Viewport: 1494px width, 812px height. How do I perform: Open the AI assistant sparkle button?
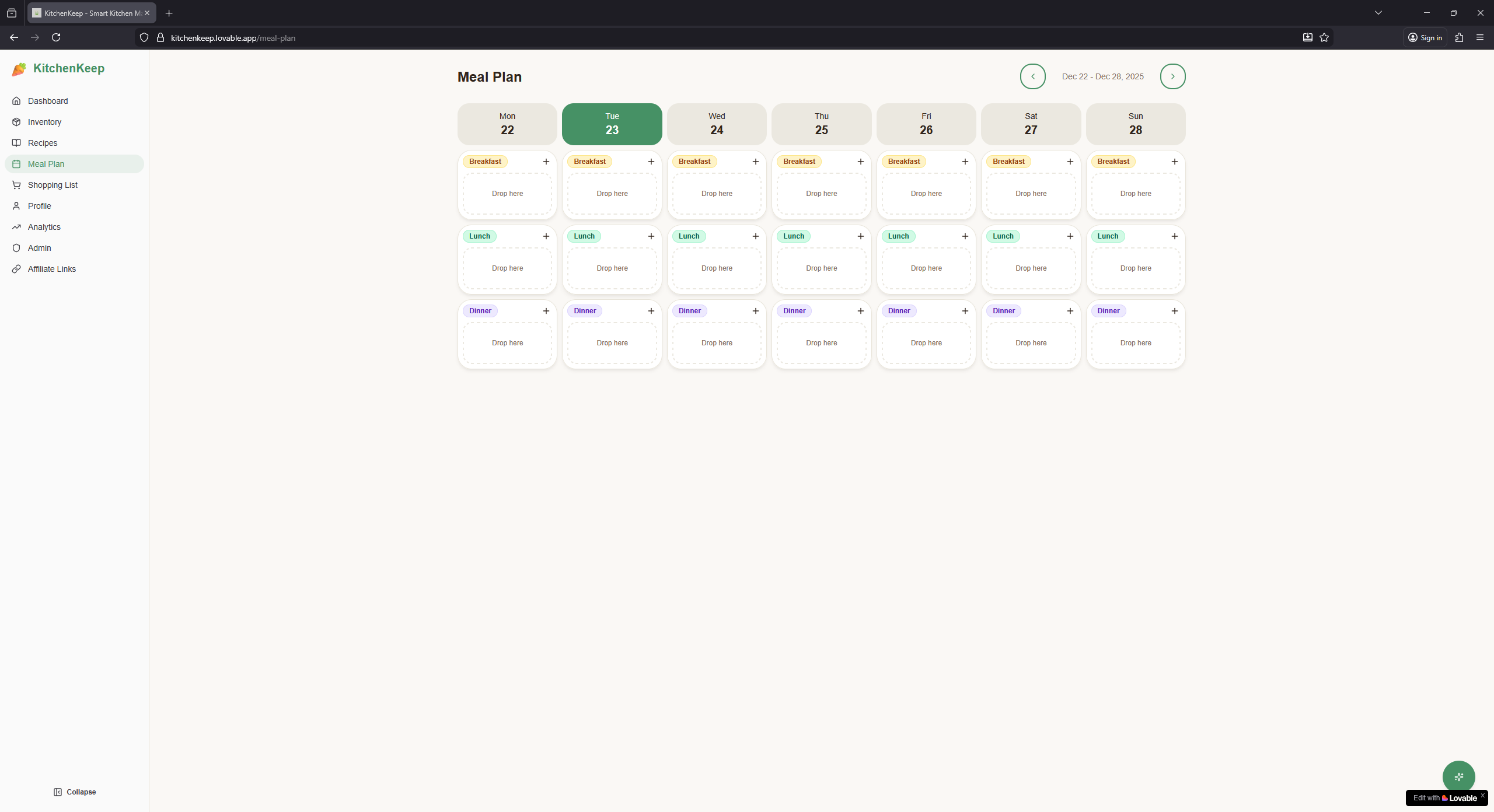1458,777
